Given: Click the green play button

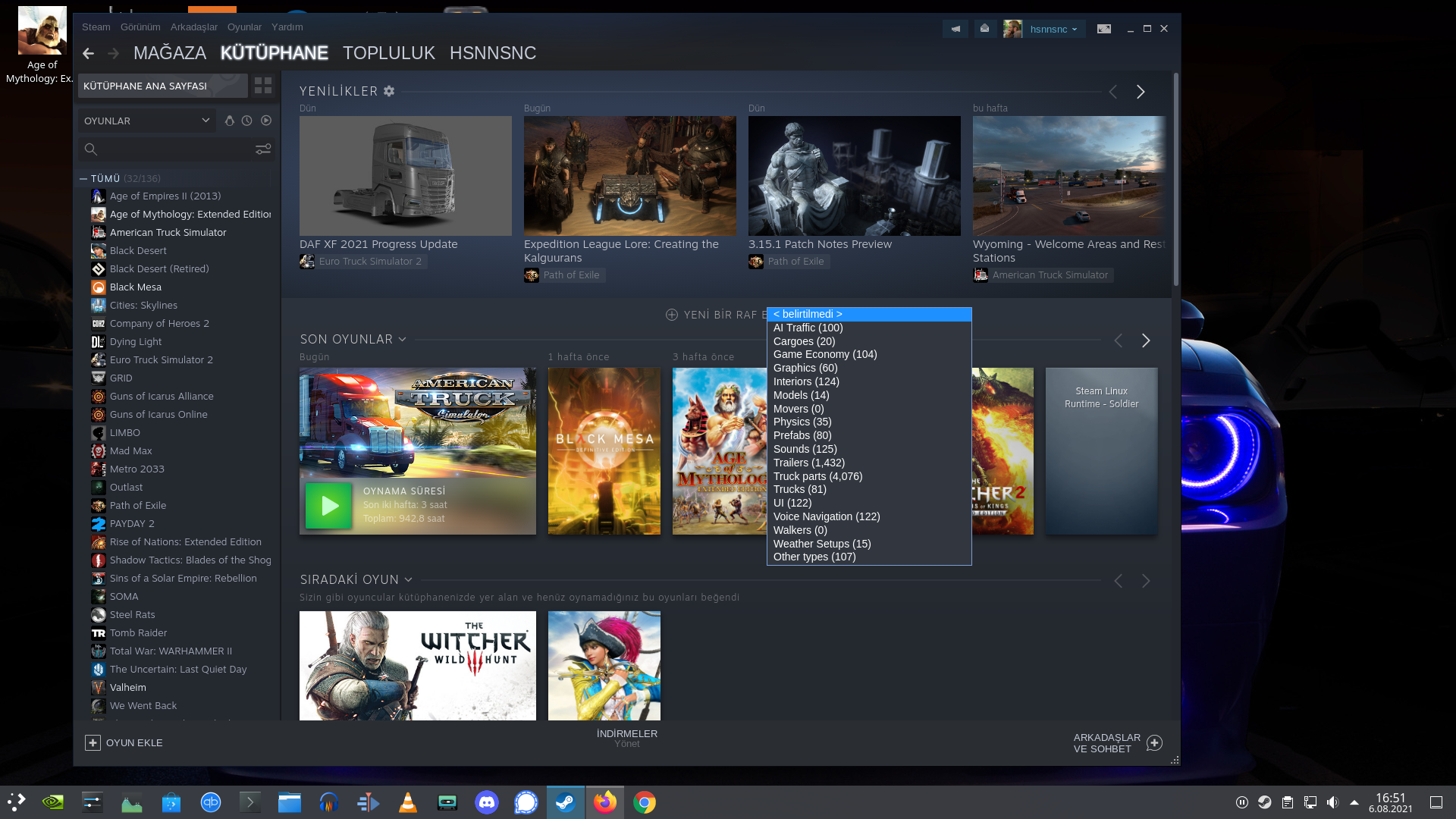Looking at the screenshot, I should coord(328,505).
